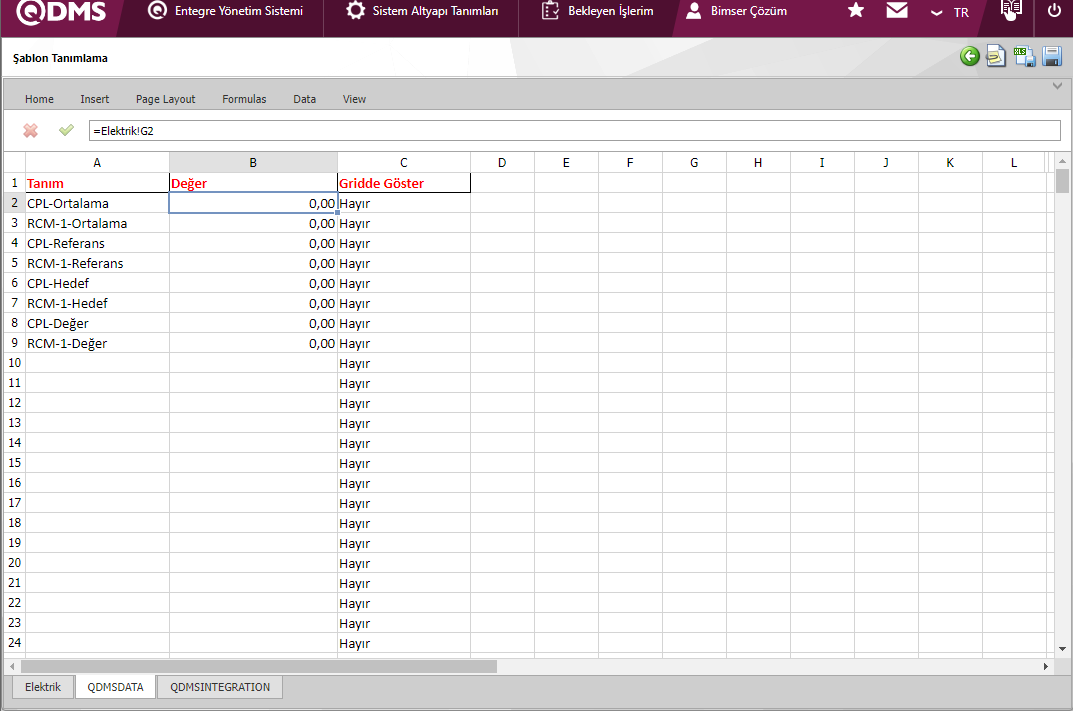Click the formula bar input field
The height and width of the screenshot is (711, 1073).
(x=574, y=130)
